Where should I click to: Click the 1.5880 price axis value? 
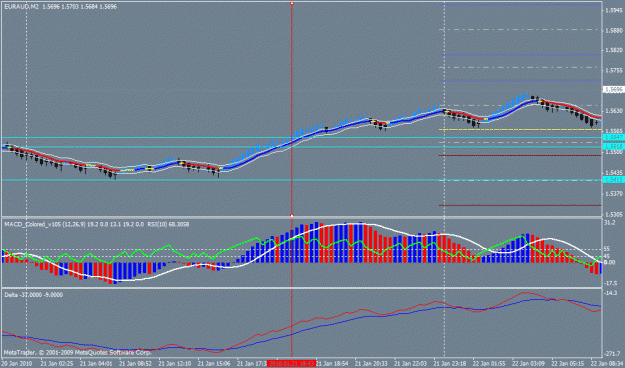(614, 30)
